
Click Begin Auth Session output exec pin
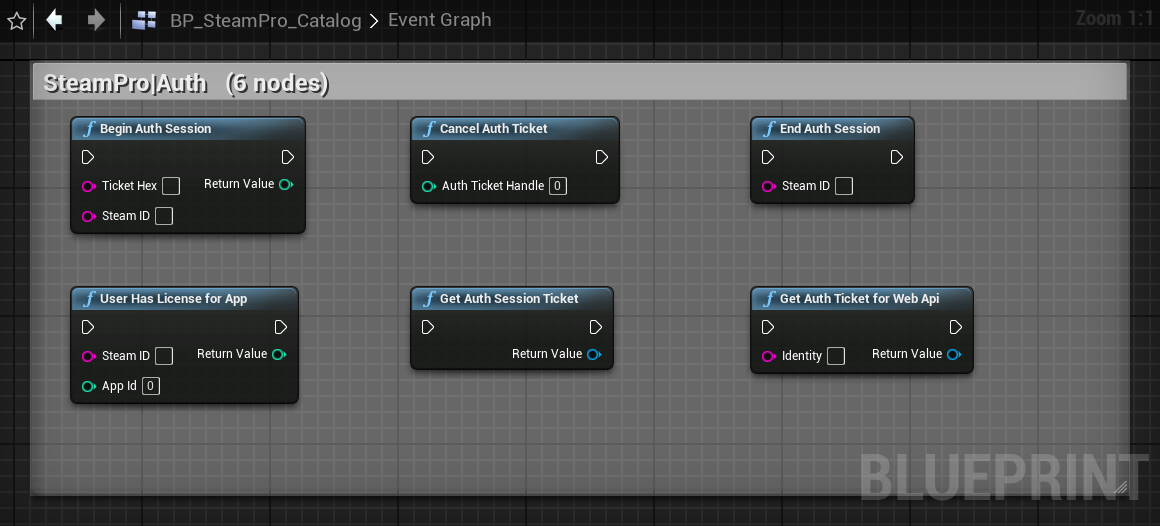coord(288,158)
